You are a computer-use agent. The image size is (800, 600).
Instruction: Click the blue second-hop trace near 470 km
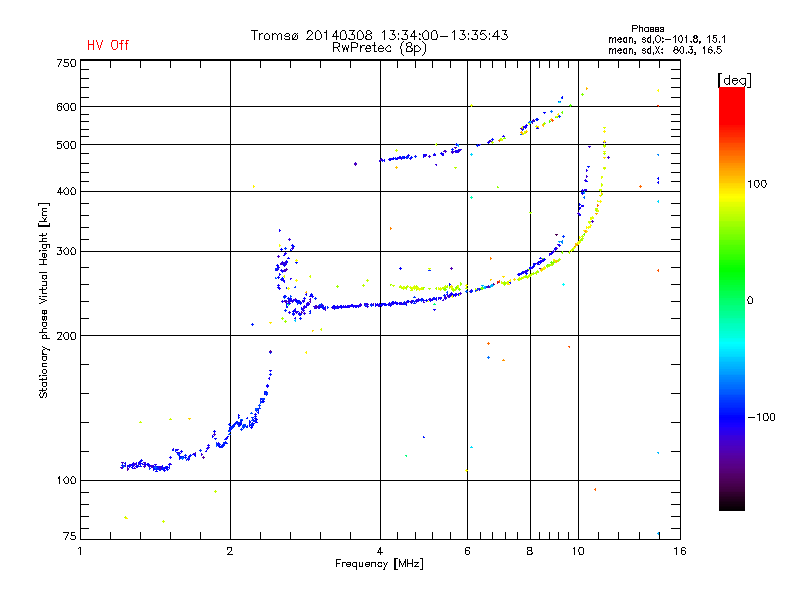coord(421,155)
